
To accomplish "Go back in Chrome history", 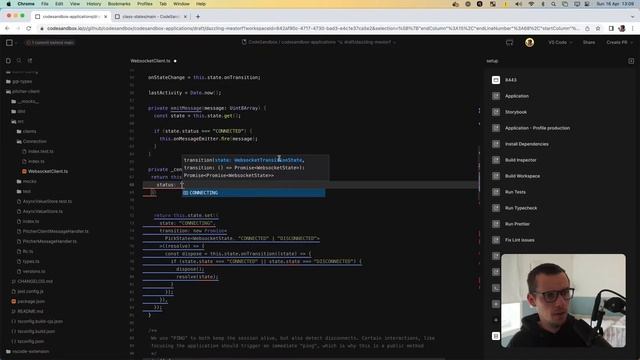I will click(7, 29).
